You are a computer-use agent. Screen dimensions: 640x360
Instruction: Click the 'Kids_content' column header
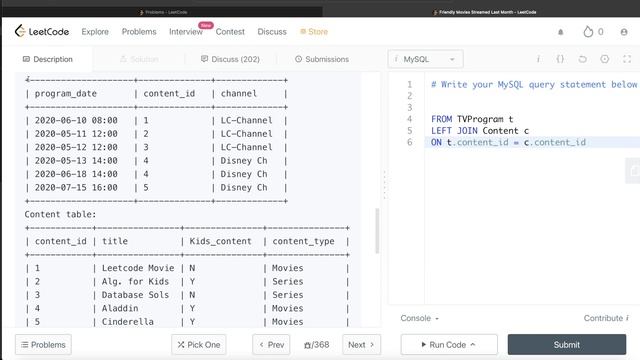pyautogui.click(x=220, y=241)
